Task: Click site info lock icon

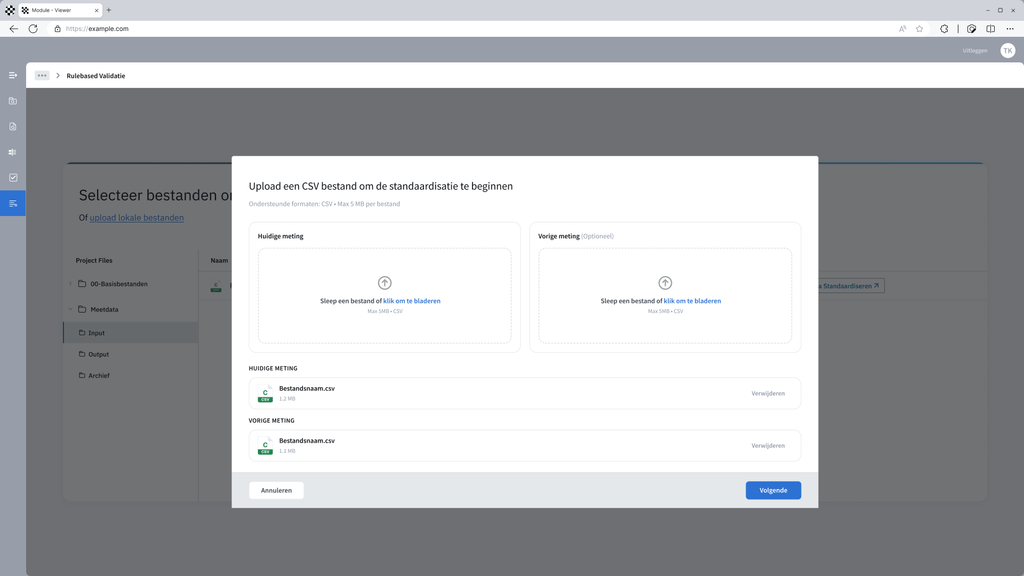Action: (x=57, y=29)
